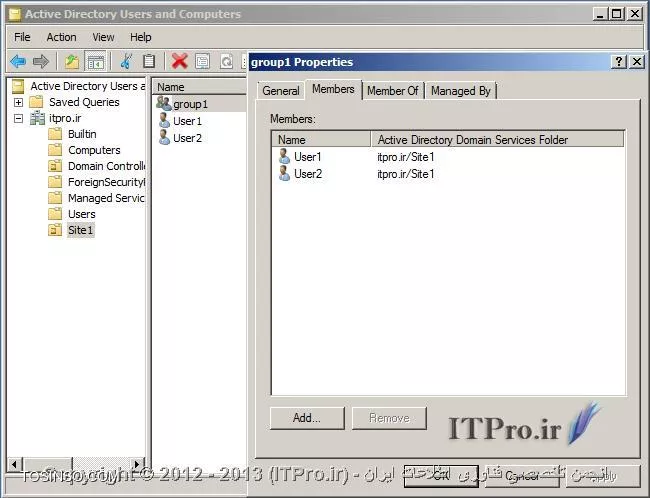Image resolution: width=650 pixels, height=498 pixels.
Task: Click User2 icon in the Site1 list
Action: click(164, 138)
